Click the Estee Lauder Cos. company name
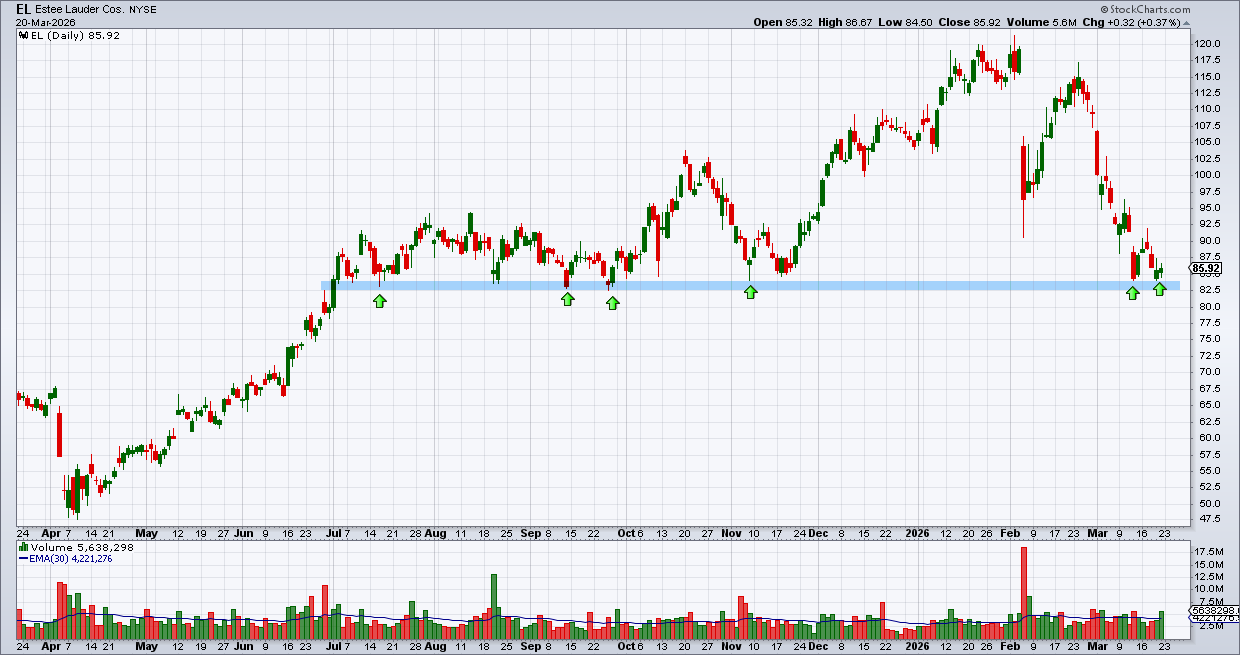 [80, 9]
